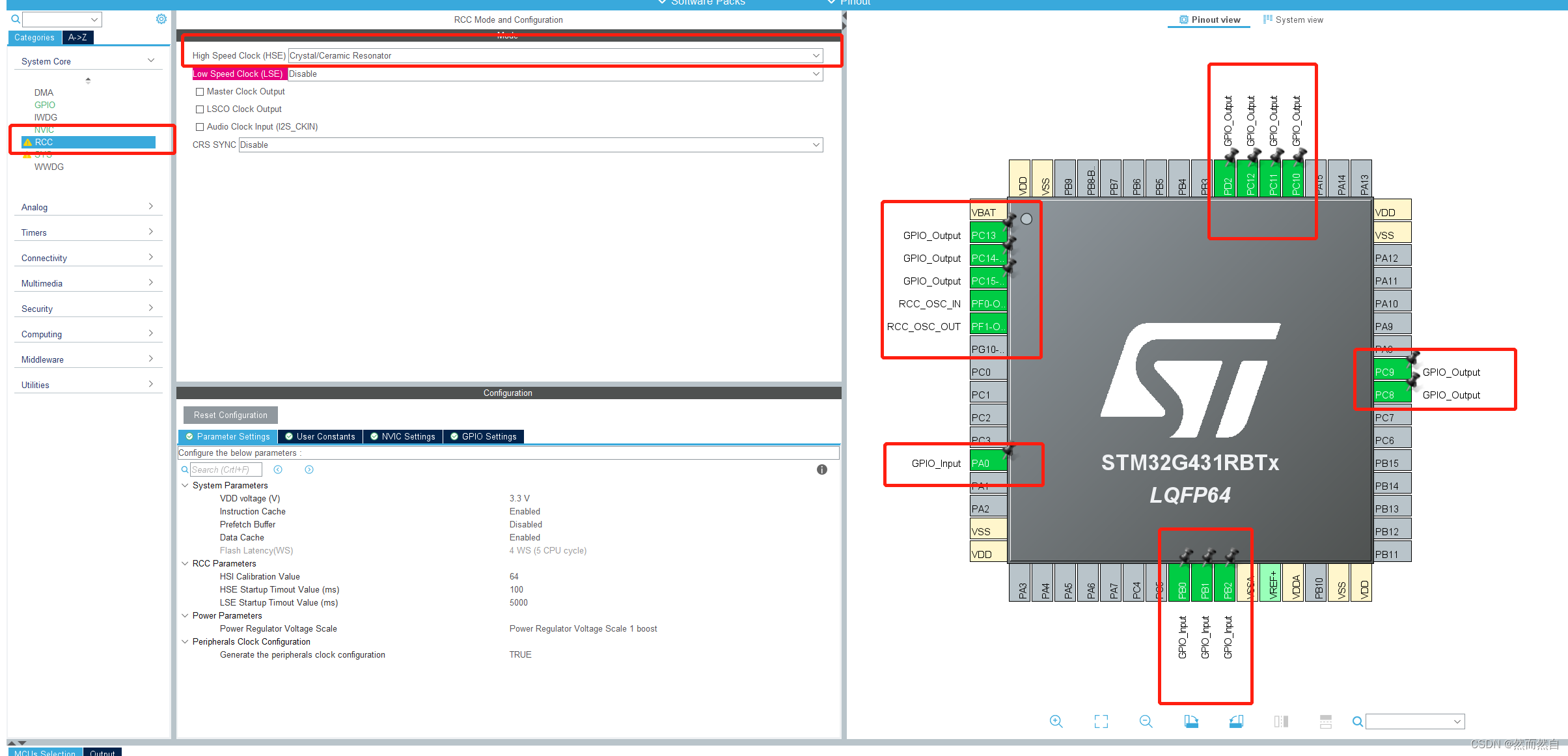
Task: Click the fit-to-screen pinout icon
Action: point(1101,721)
